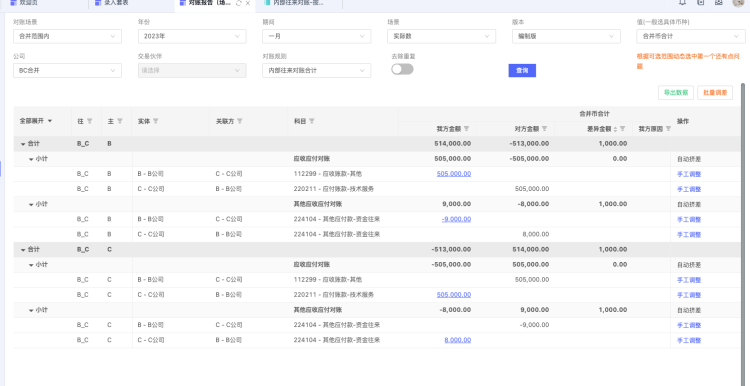Click filter icon beside 对方金额 header
750x386 pixels.
pos(544,129)
